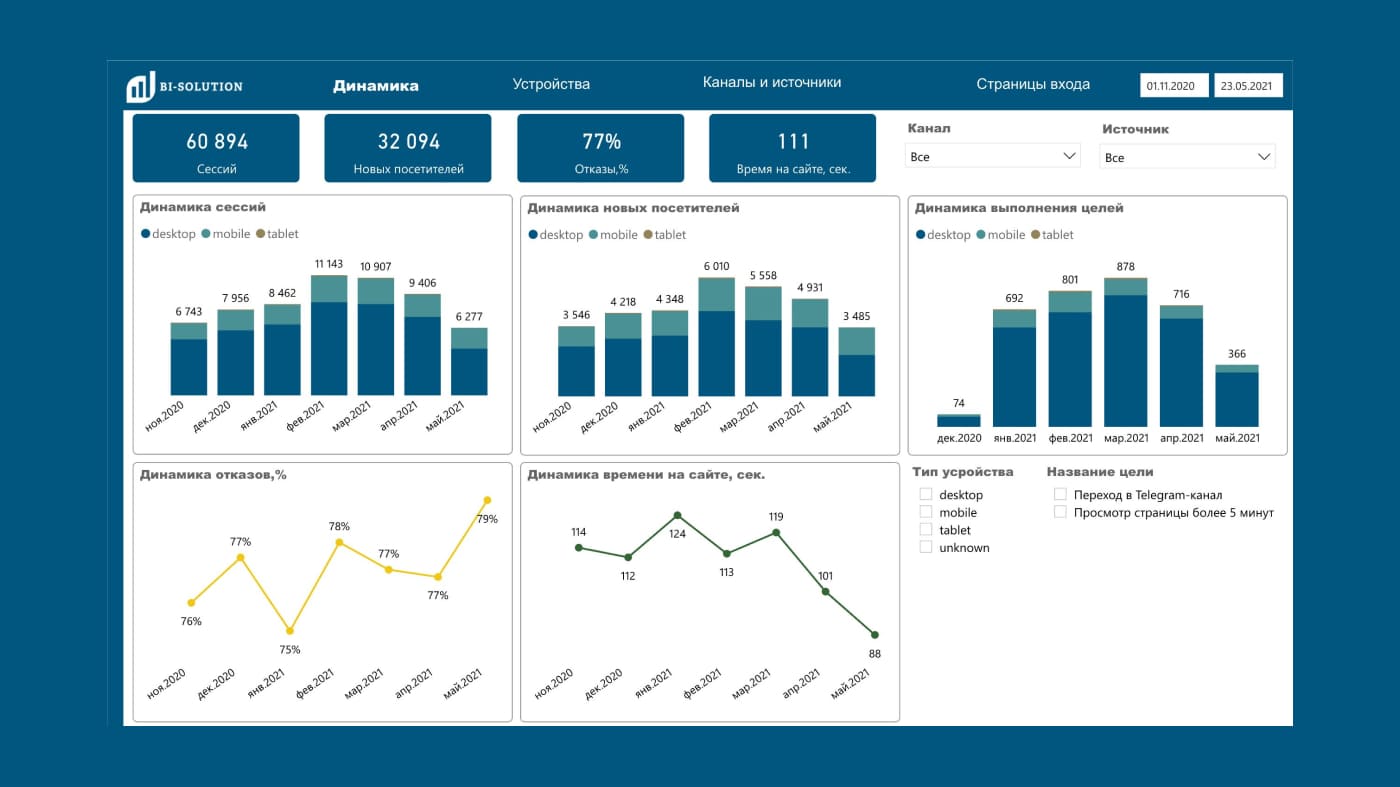
Task: Click the Динамика времени на сайте title
Action: coord(646,475)
